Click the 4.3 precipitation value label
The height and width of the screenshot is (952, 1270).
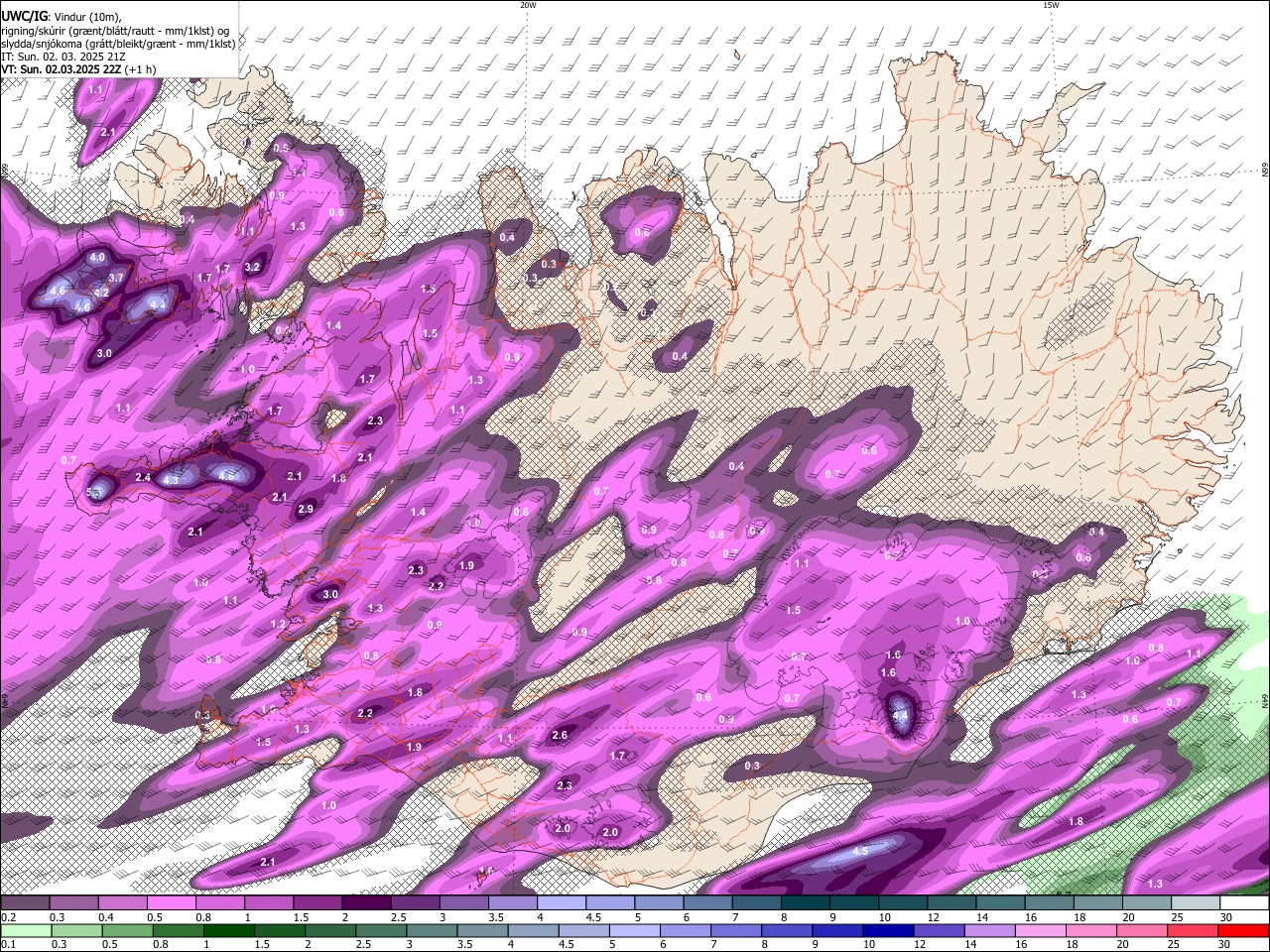tap(171, 480)
